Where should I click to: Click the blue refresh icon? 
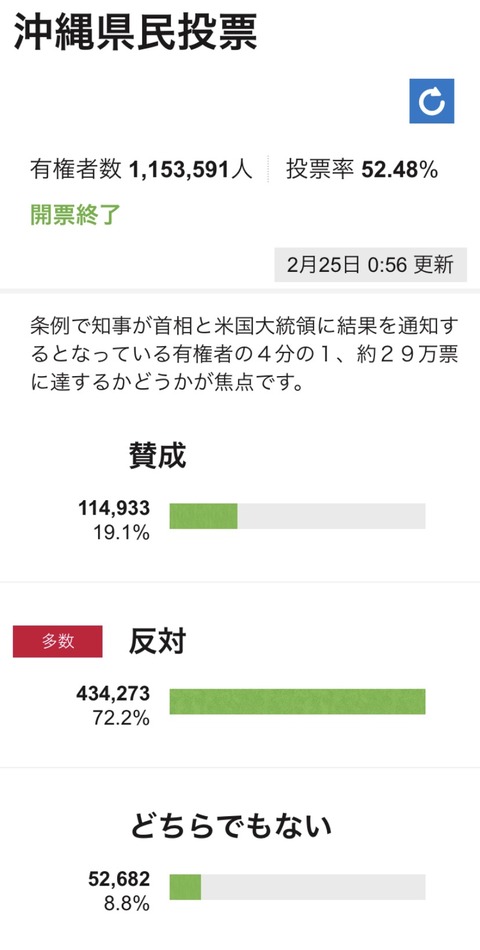(x=432, y=101)
